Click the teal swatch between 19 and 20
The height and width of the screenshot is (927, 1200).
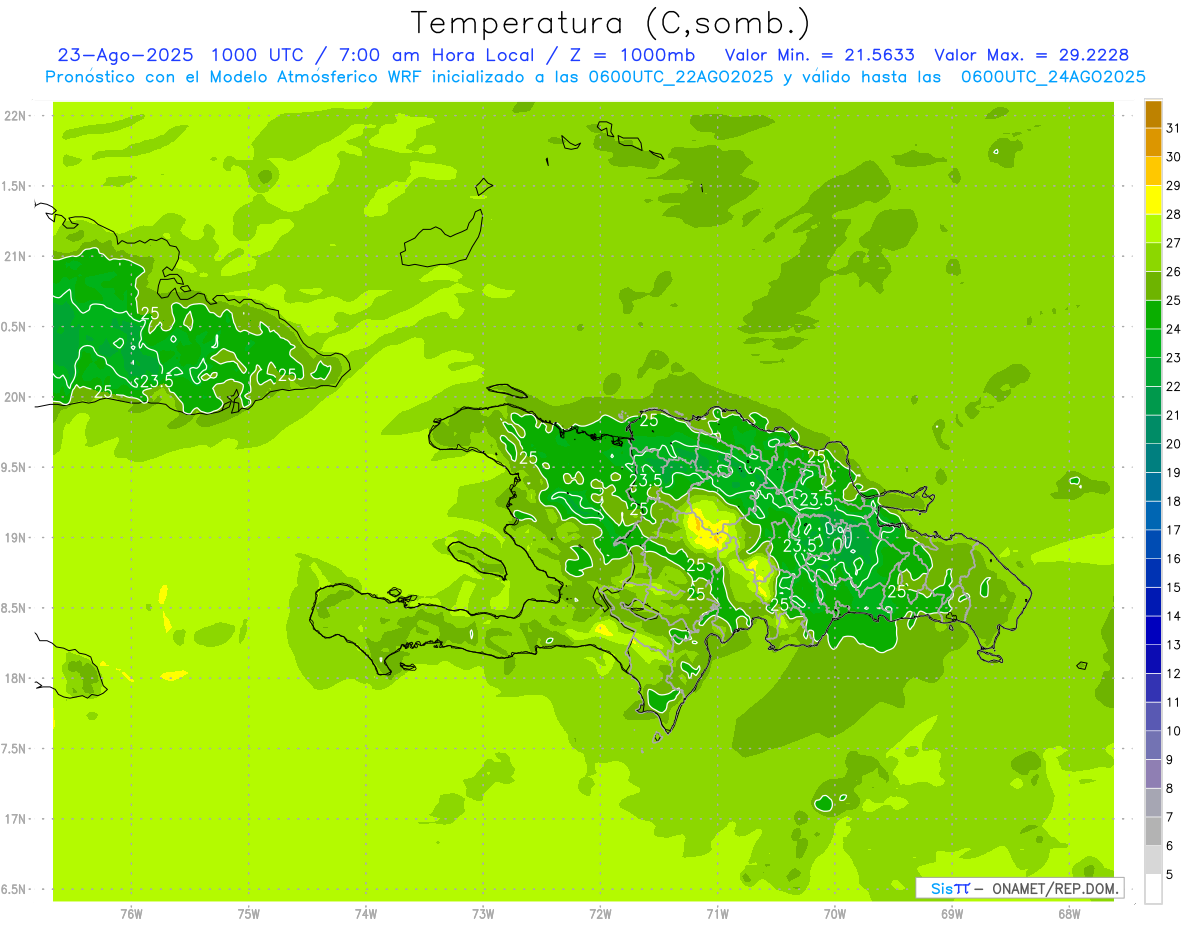tap(1153, 458)
